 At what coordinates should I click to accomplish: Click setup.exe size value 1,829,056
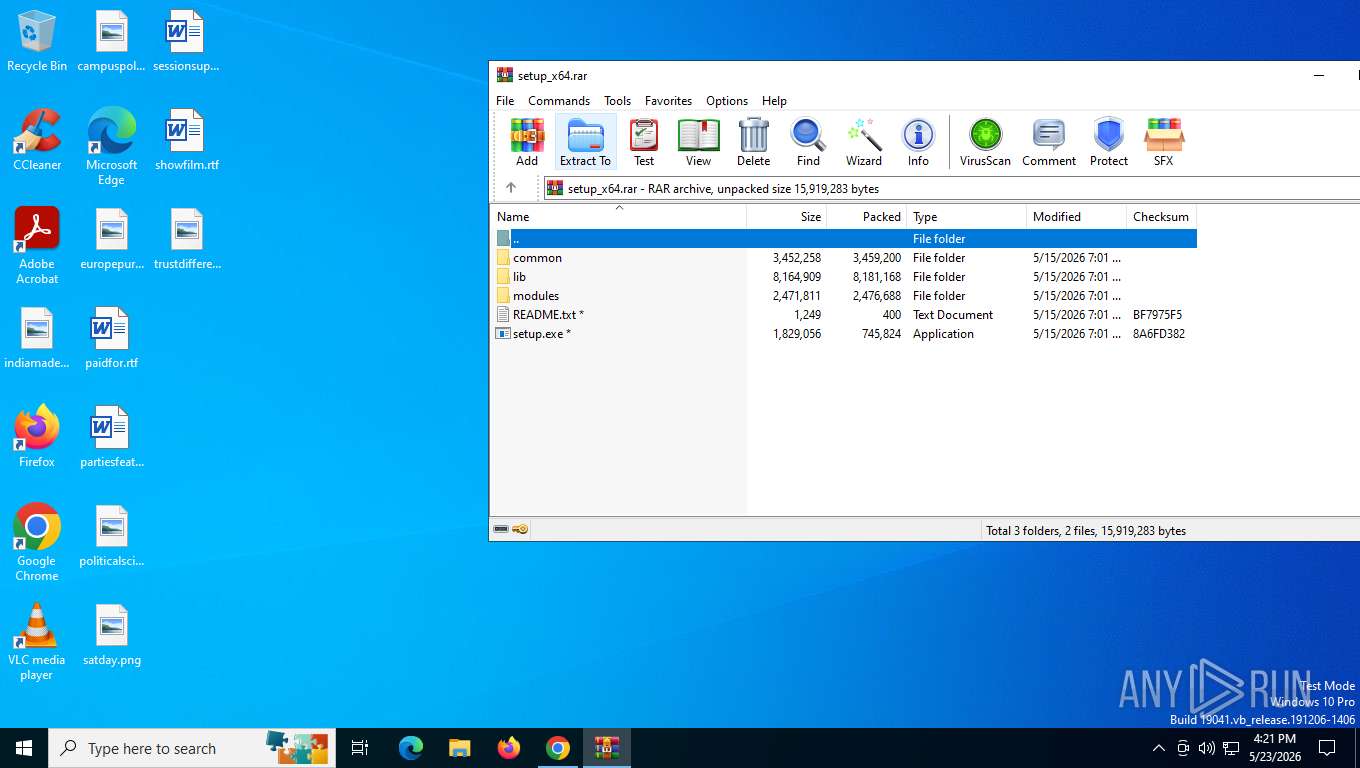click(x=797, y=334)
